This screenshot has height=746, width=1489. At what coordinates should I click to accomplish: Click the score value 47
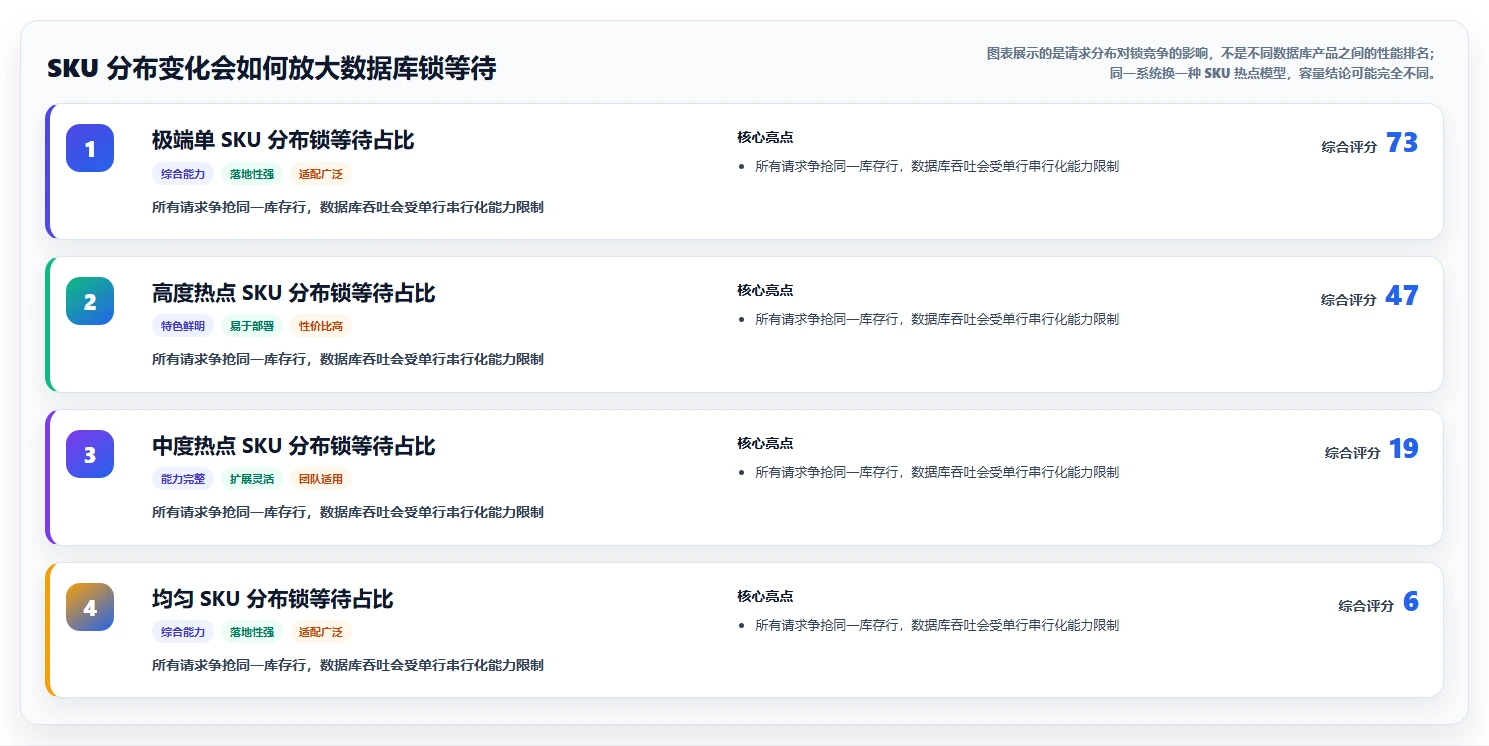(1402, 296)
